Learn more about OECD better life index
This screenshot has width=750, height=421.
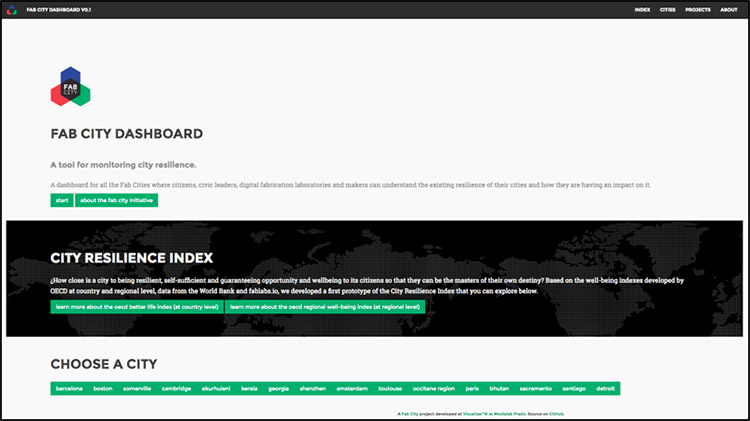tap(137, 307)
